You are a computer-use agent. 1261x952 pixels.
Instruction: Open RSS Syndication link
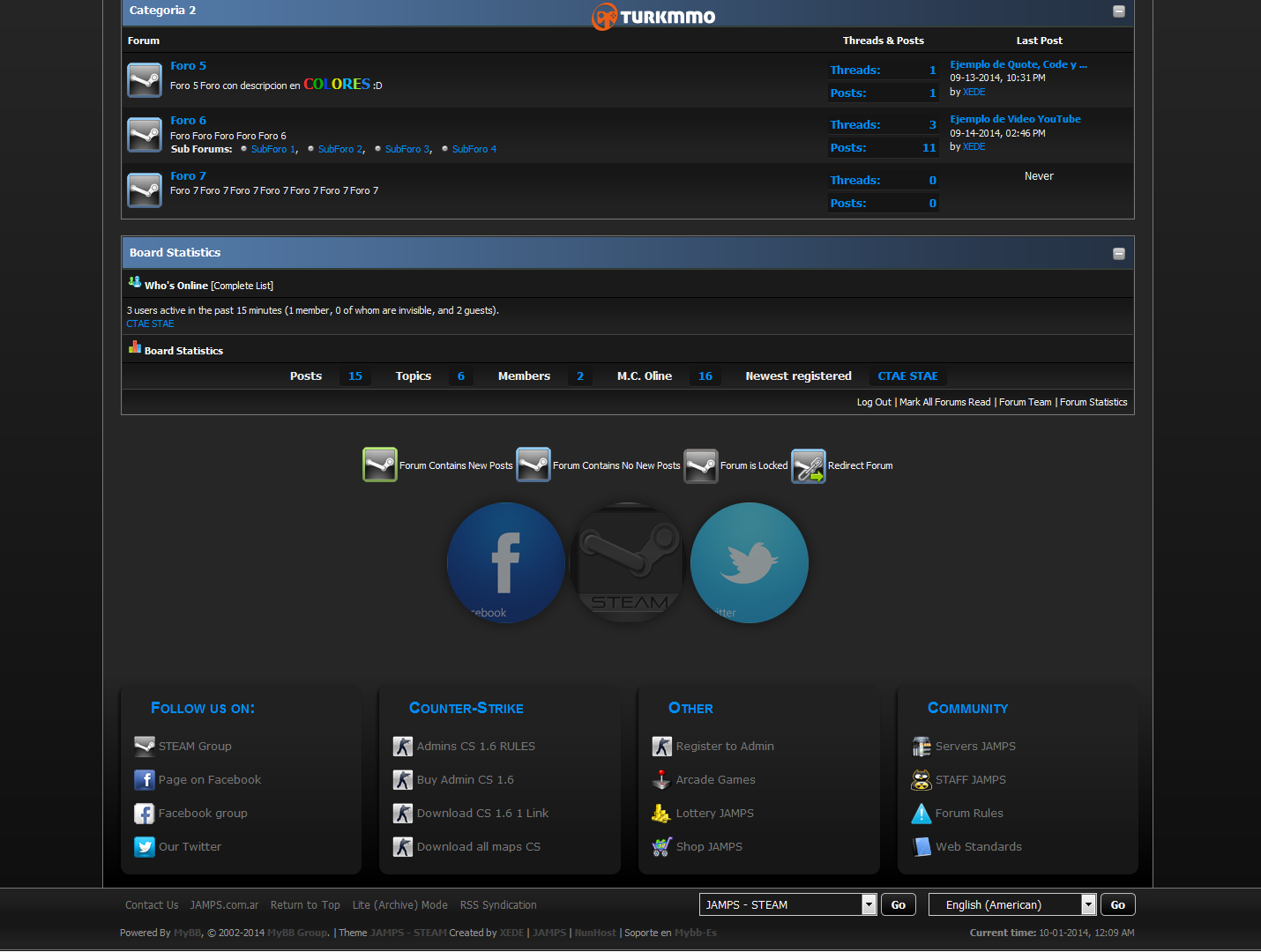[x=498, y=905]
